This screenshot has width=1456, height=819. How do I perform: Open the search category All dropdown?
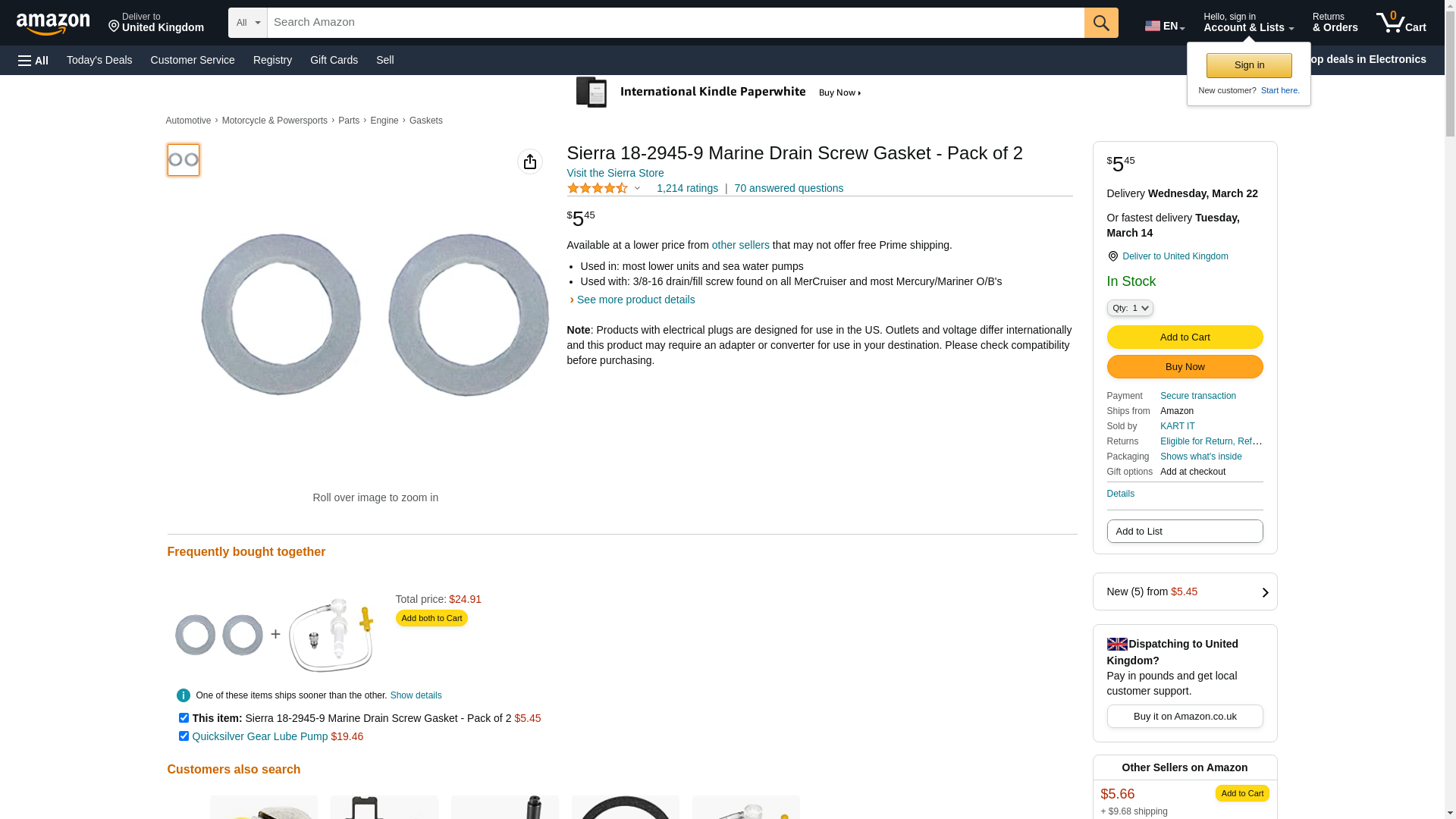(x=248, y=23)
